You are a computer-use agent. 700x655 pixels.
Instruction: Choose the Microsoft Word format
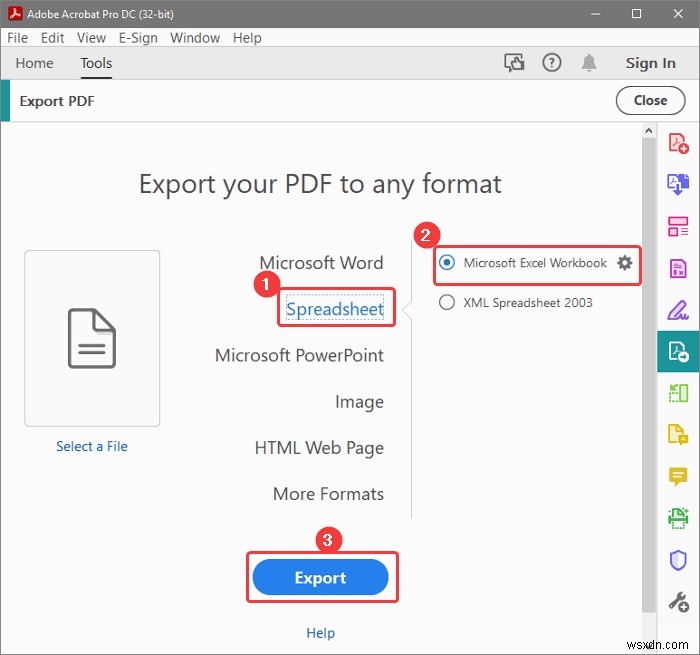321,263
